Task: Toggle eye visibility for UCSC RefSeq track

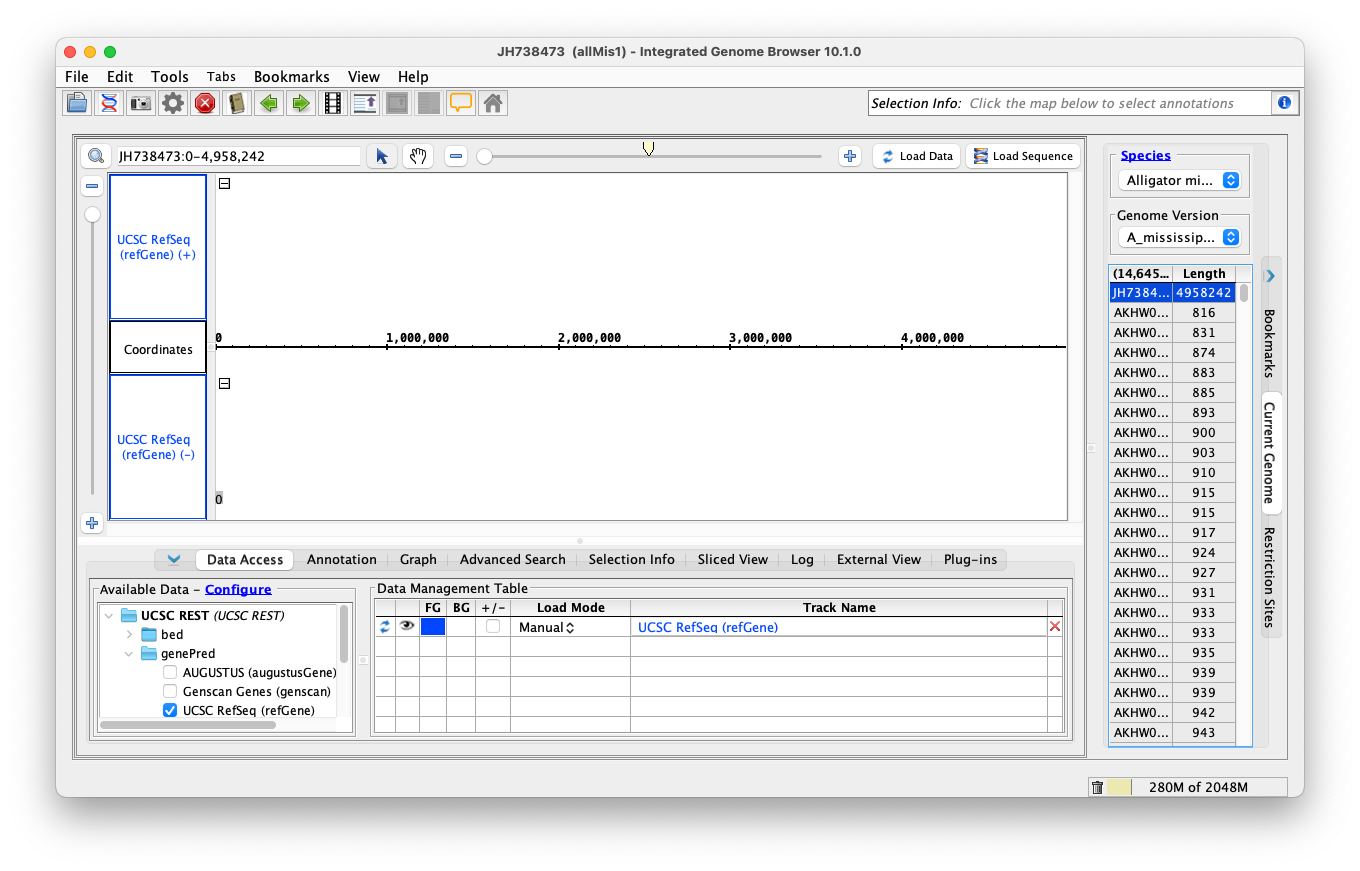Action: (x=407, y=627)
